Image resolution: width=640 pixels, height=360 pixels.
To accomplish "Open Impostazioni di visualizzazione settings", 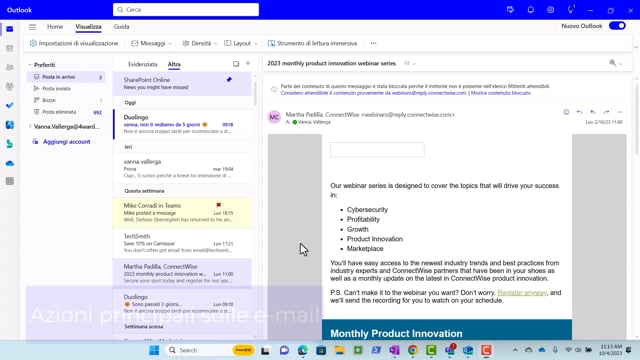I will (x=74, y=43).
